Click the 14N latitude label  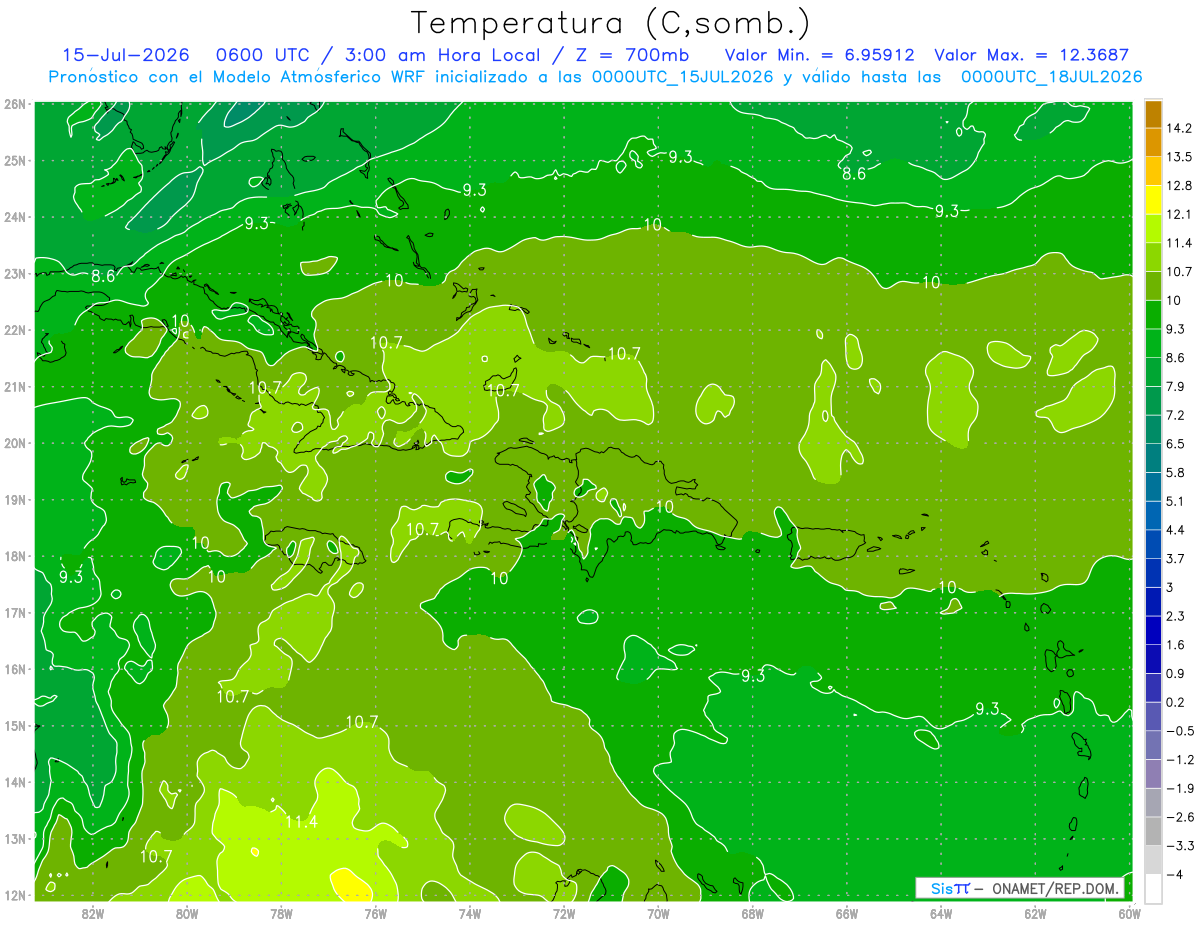click(x=15, y=782)
